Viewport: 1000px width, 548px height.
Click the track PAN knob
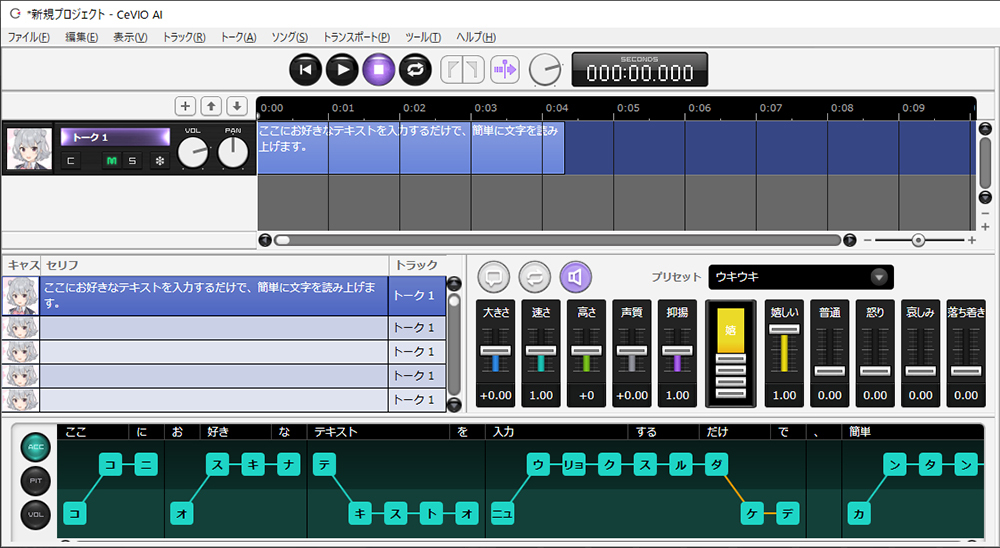pyautogui.click(x=233, y=153)
